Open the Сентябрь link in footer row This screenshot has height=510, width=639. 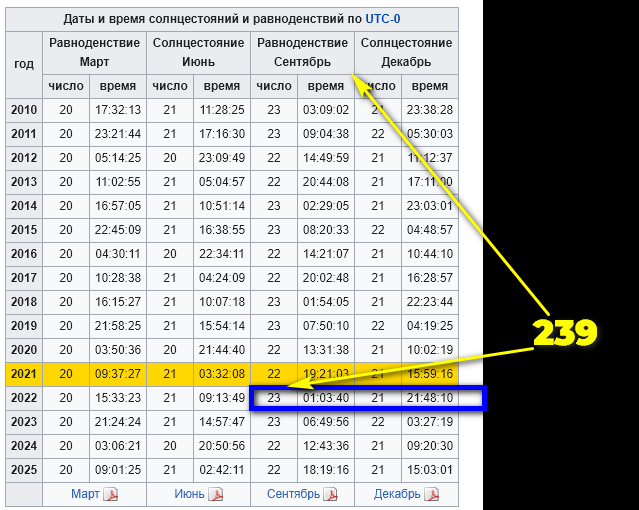tap(293, 494)
